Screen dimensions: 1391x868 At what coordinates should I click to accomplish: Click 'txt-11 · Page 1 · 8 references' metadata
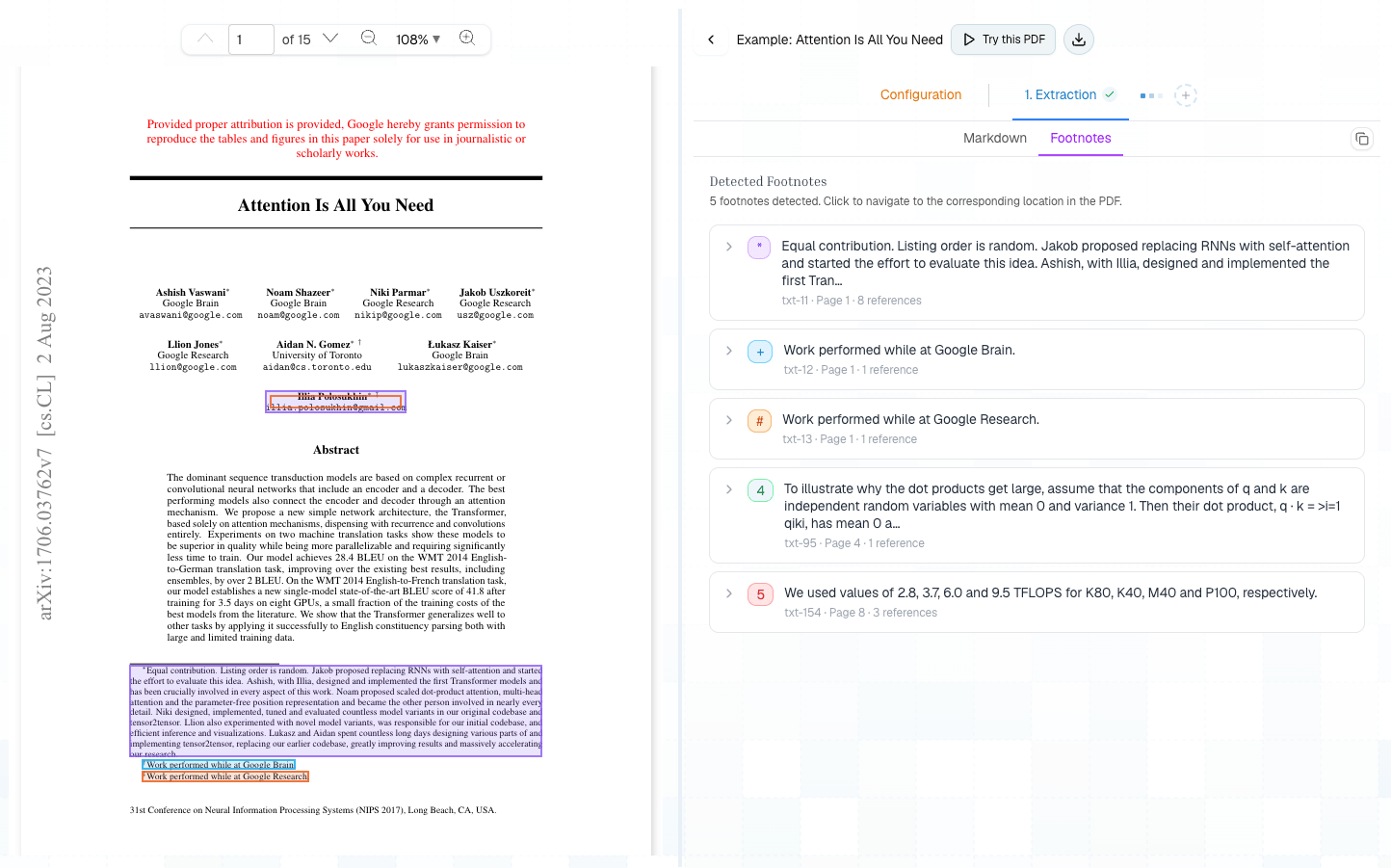[852, 301]
